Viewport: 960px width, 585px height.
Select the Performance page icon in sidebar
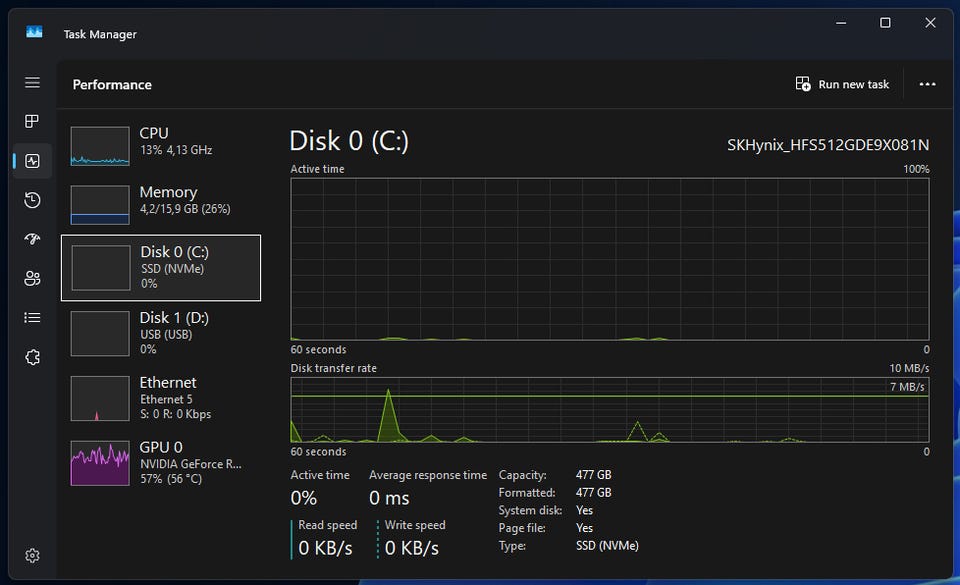[x=32, y=161]
